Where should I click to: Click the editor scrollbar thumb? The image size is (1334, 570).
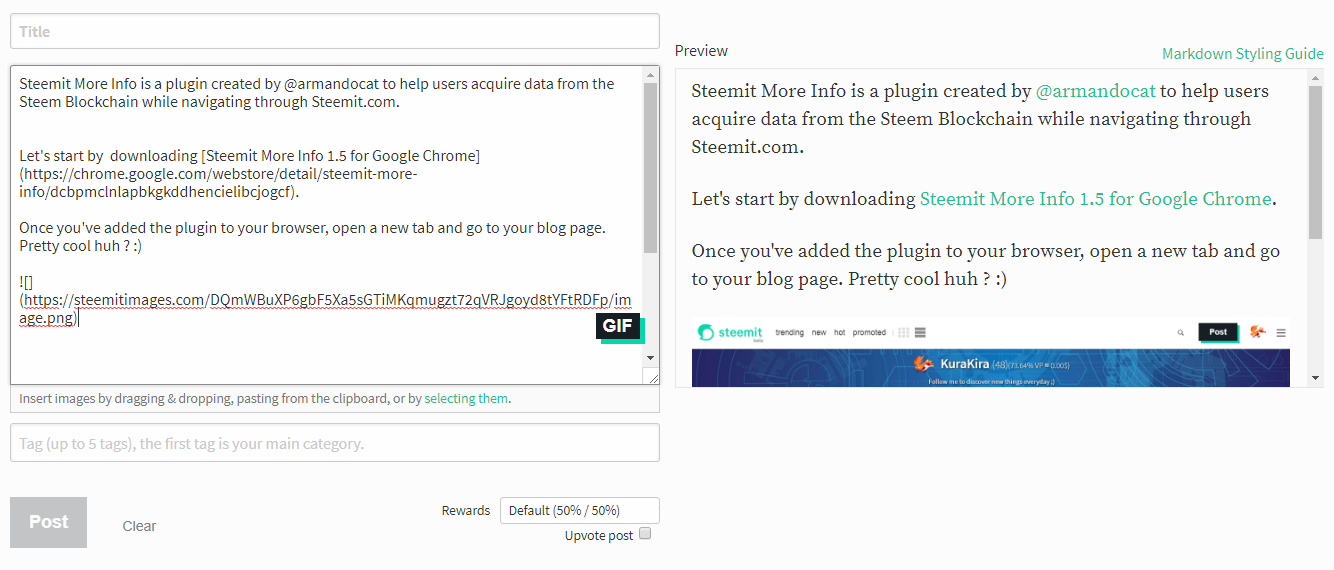[650, 167]
